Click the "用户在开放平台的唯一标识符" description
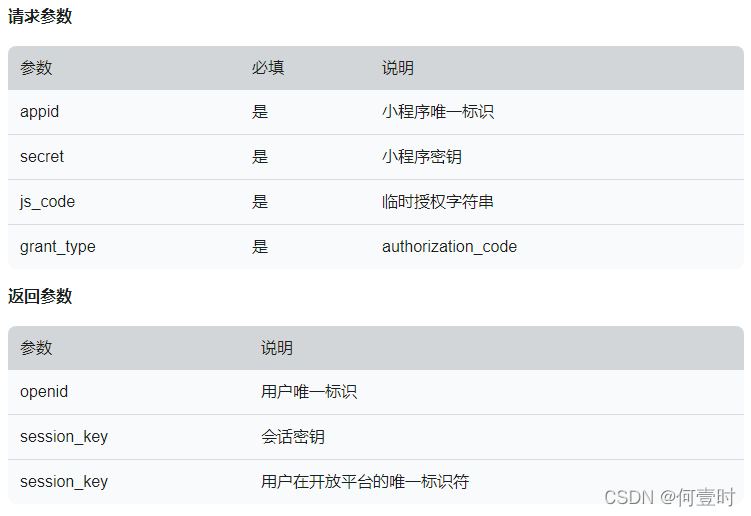This screenshot has height=516, width=751. coord(364,482)
